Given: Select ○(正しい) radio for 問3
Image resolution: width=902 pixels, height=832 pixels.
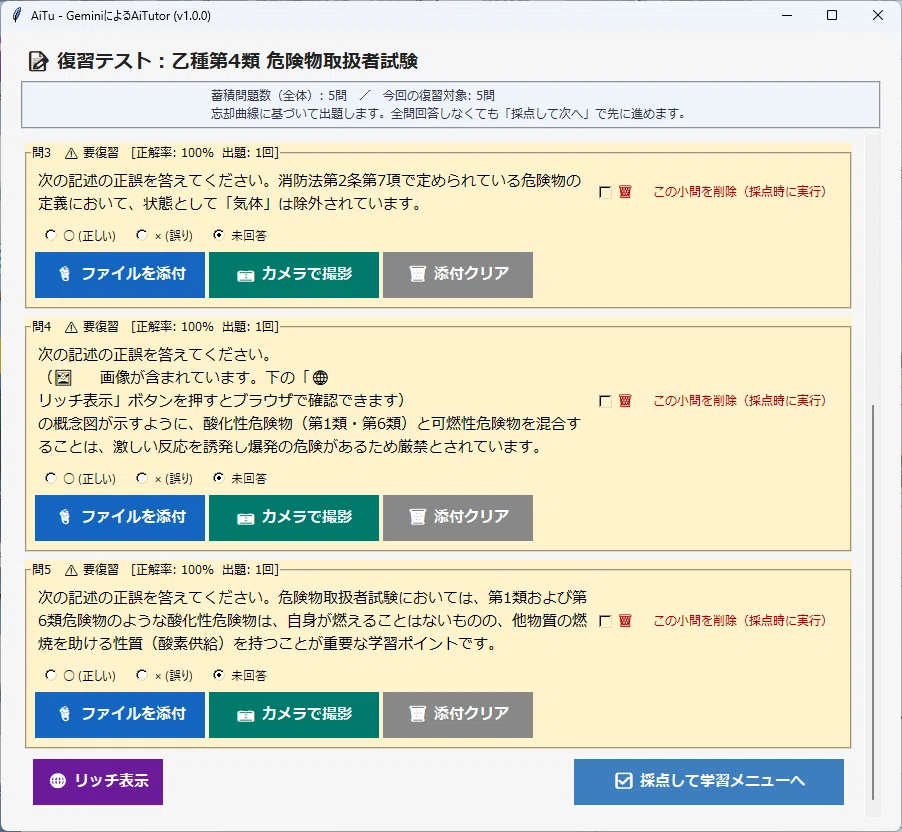Looking at the screenshot, I should pyautogui.click(x=51, y=235).
